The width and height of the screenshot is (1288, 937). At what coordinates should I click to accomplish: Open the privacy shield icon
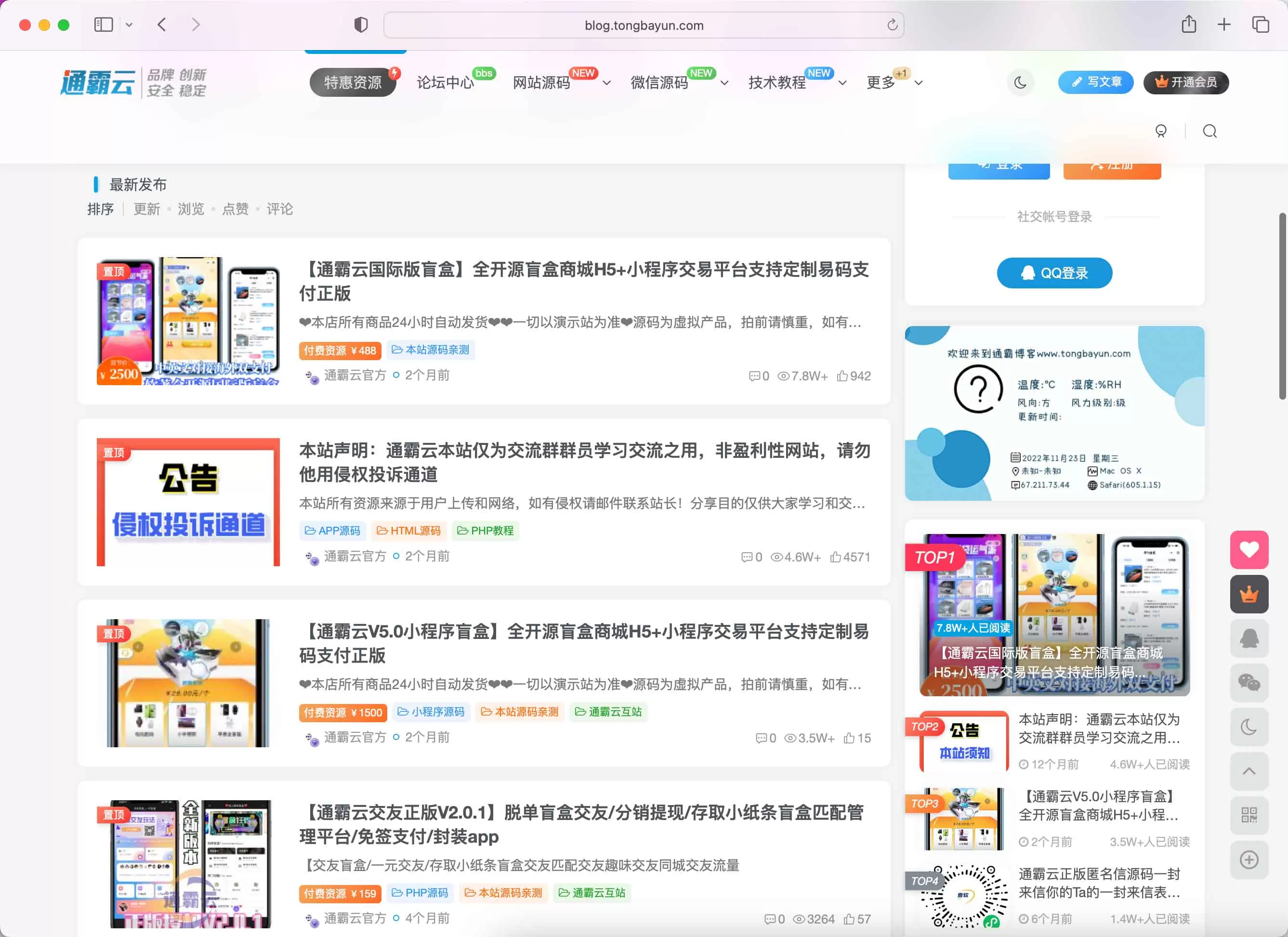[x=361, y=25]
